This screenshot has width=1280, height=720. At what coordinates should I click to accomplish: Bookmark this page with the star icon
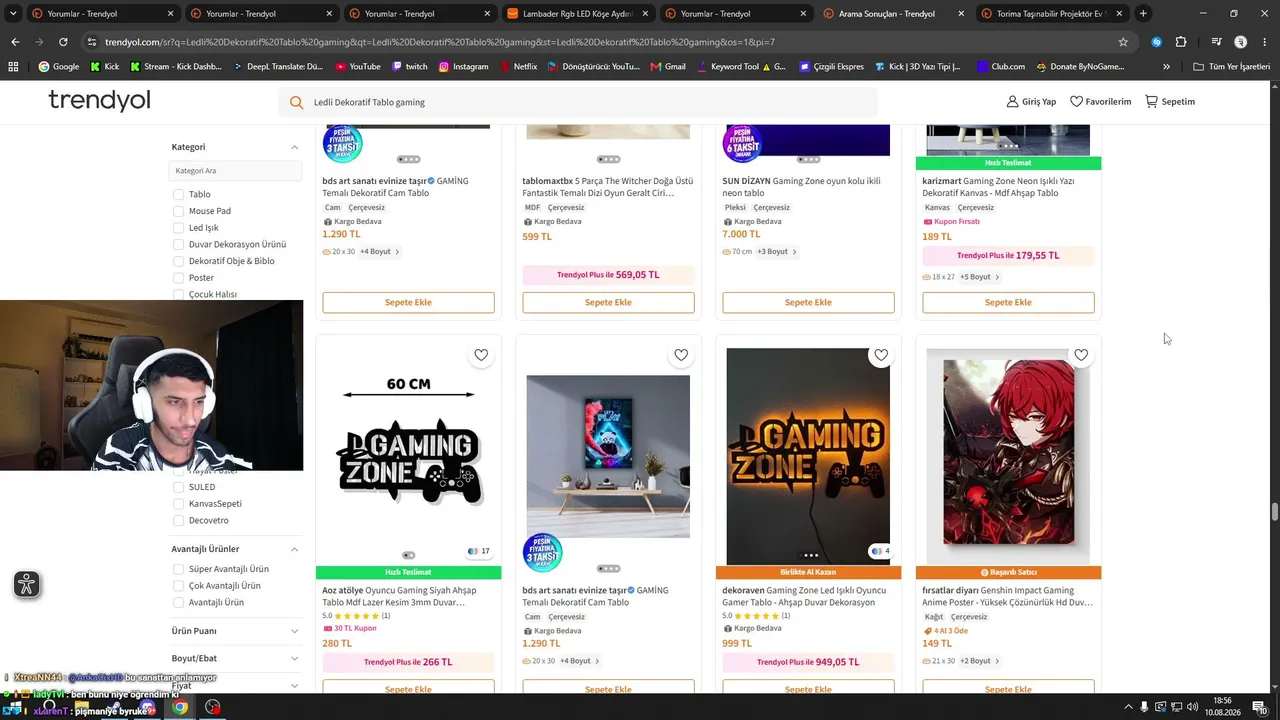(x=1123, y=42)
